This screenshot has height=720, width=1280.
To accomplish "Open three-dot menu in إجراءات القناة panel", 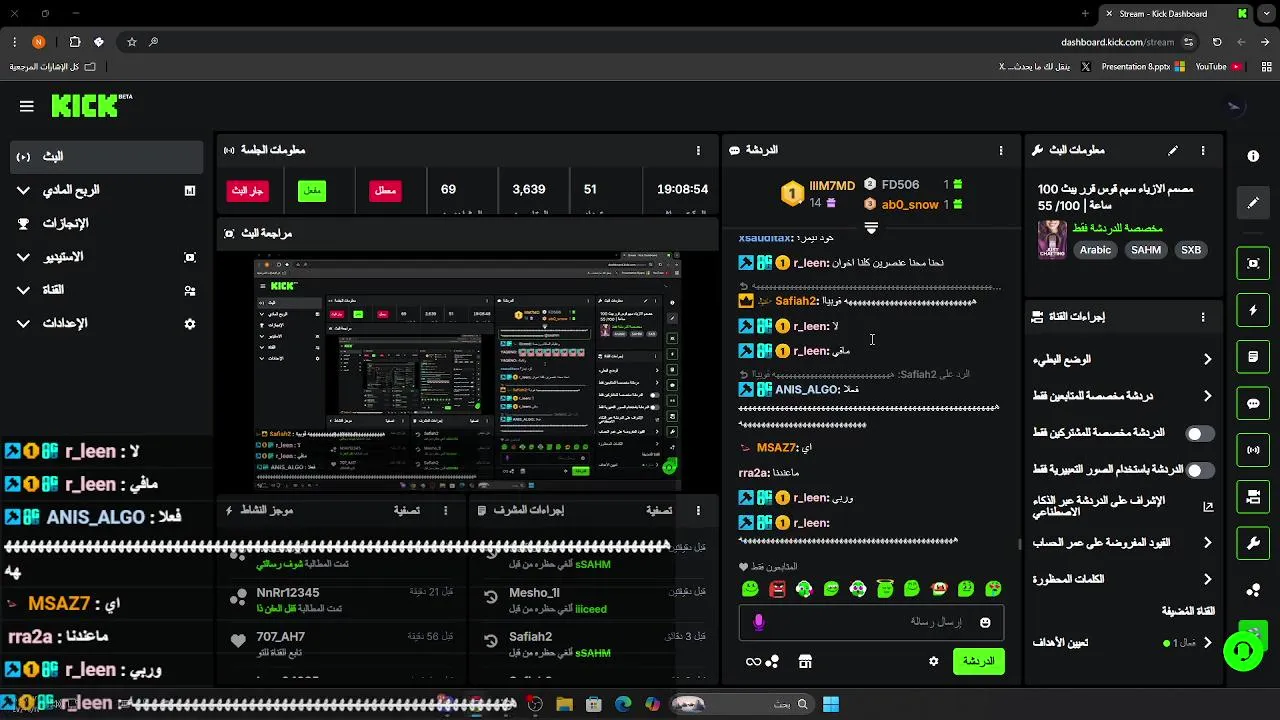I will (1203, 317).
